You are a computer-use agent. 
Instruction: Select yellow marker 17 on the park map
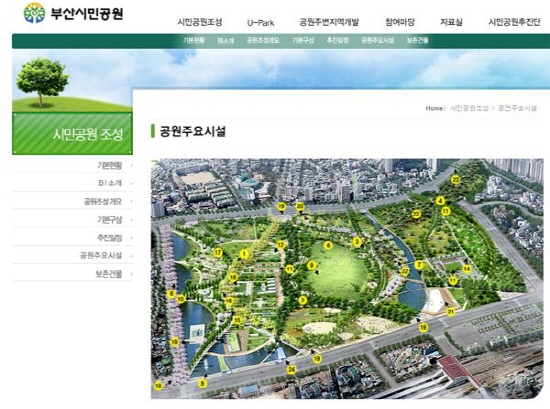(218, 253)
